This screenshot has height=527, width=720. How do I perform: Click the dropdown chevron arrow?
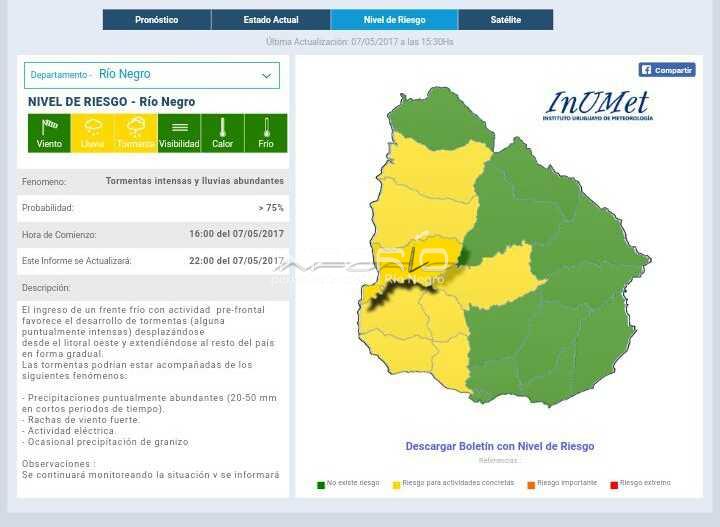click(266, 76)
